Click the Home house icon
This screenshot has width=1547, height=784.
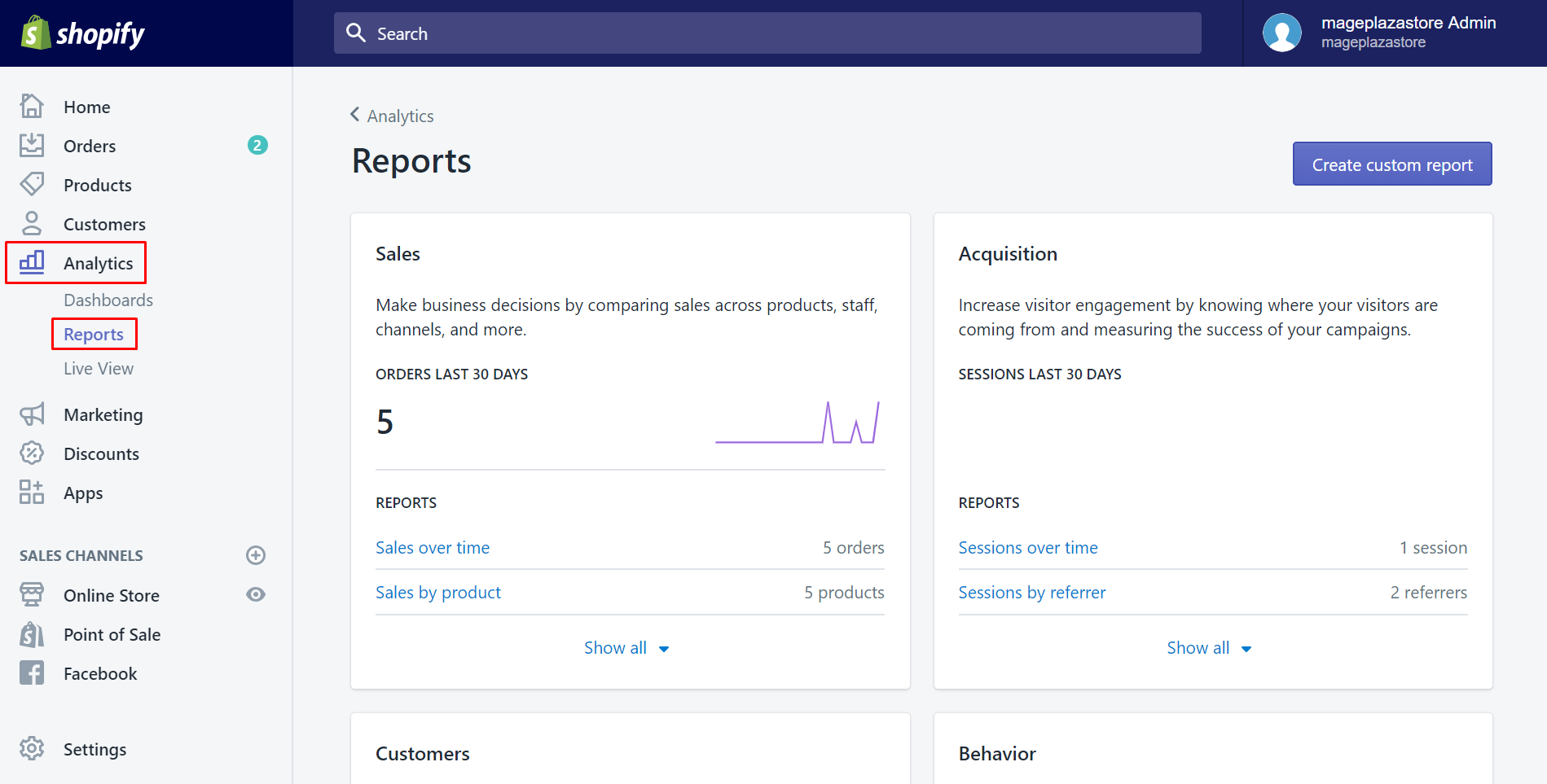click(x=32, y=106)
